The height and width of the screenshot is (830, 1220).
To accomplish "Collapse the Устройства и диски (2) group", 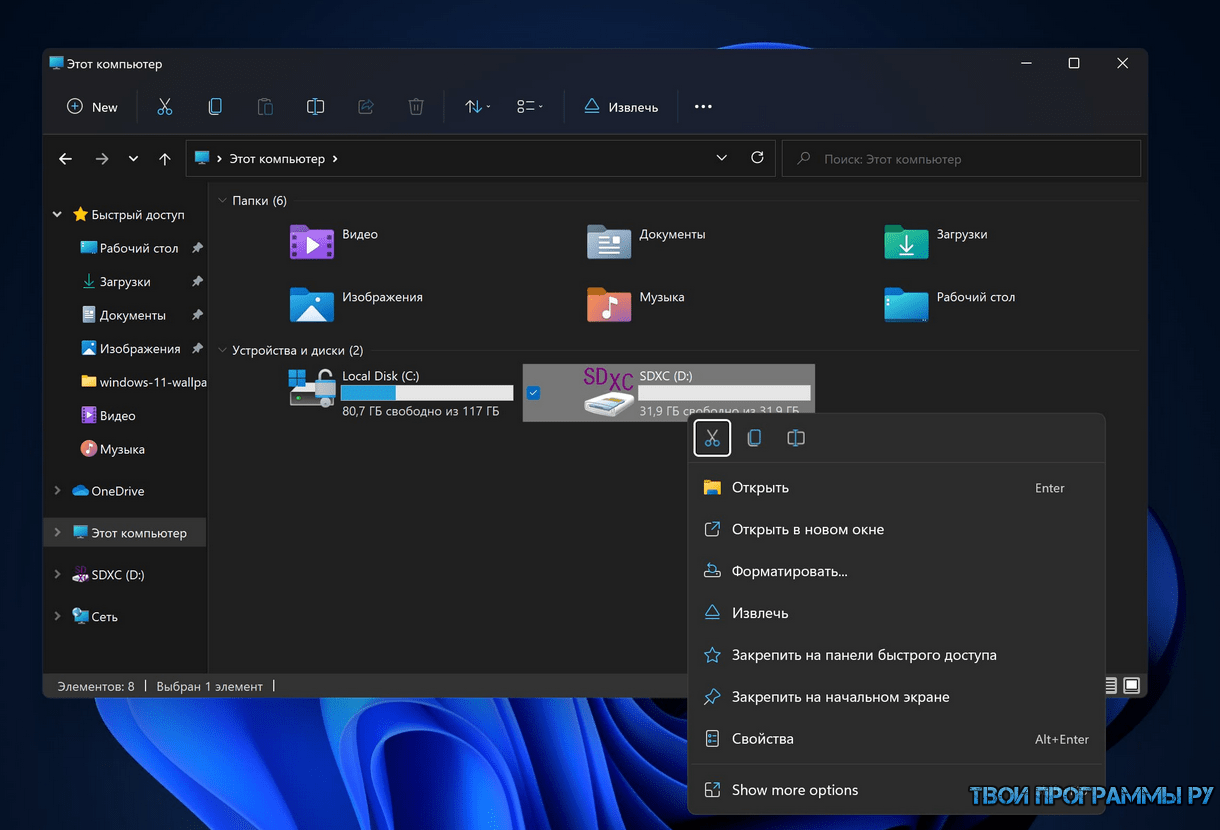I will coord(222,351).
